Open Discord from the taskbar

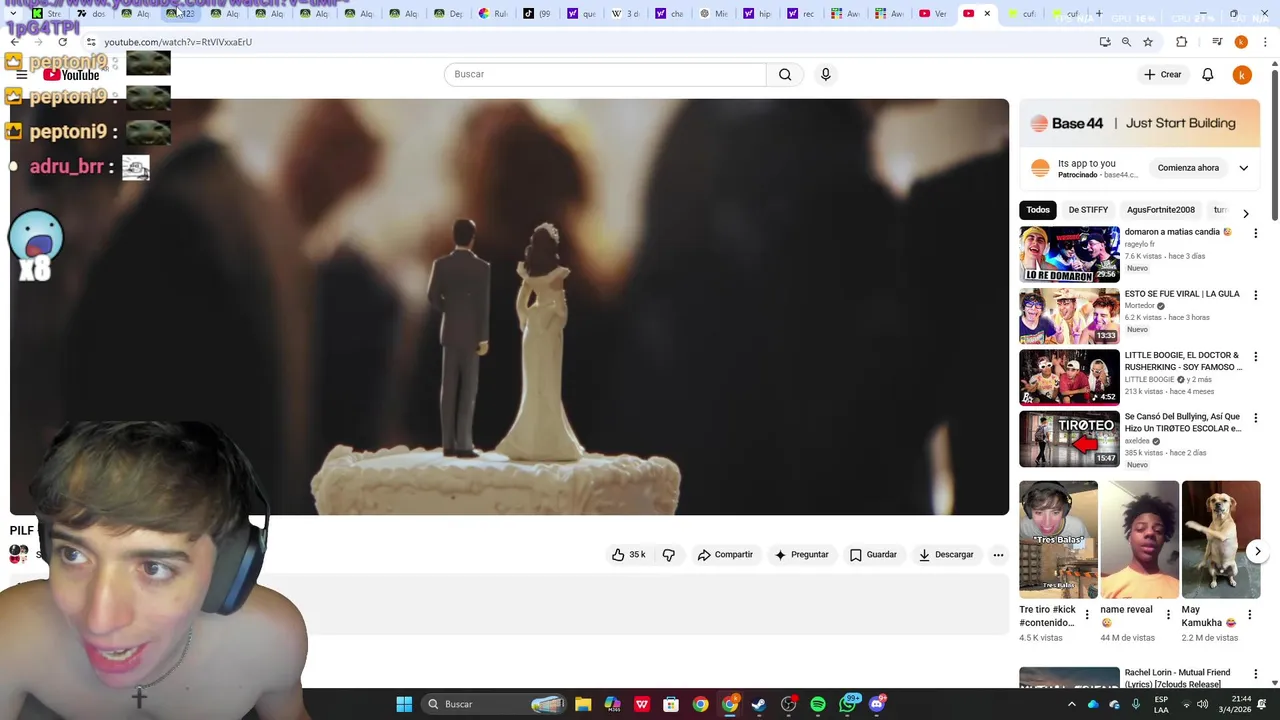point(877,704)
